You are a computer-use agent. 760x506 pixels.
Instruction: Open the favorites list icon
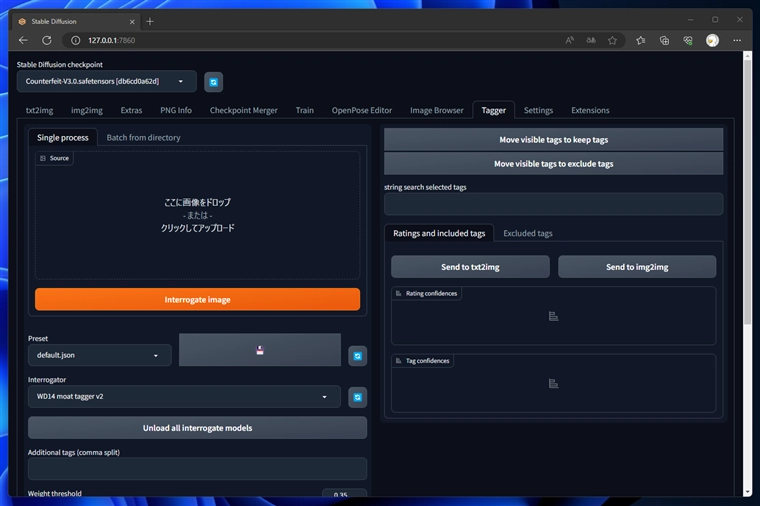[641, 40]
